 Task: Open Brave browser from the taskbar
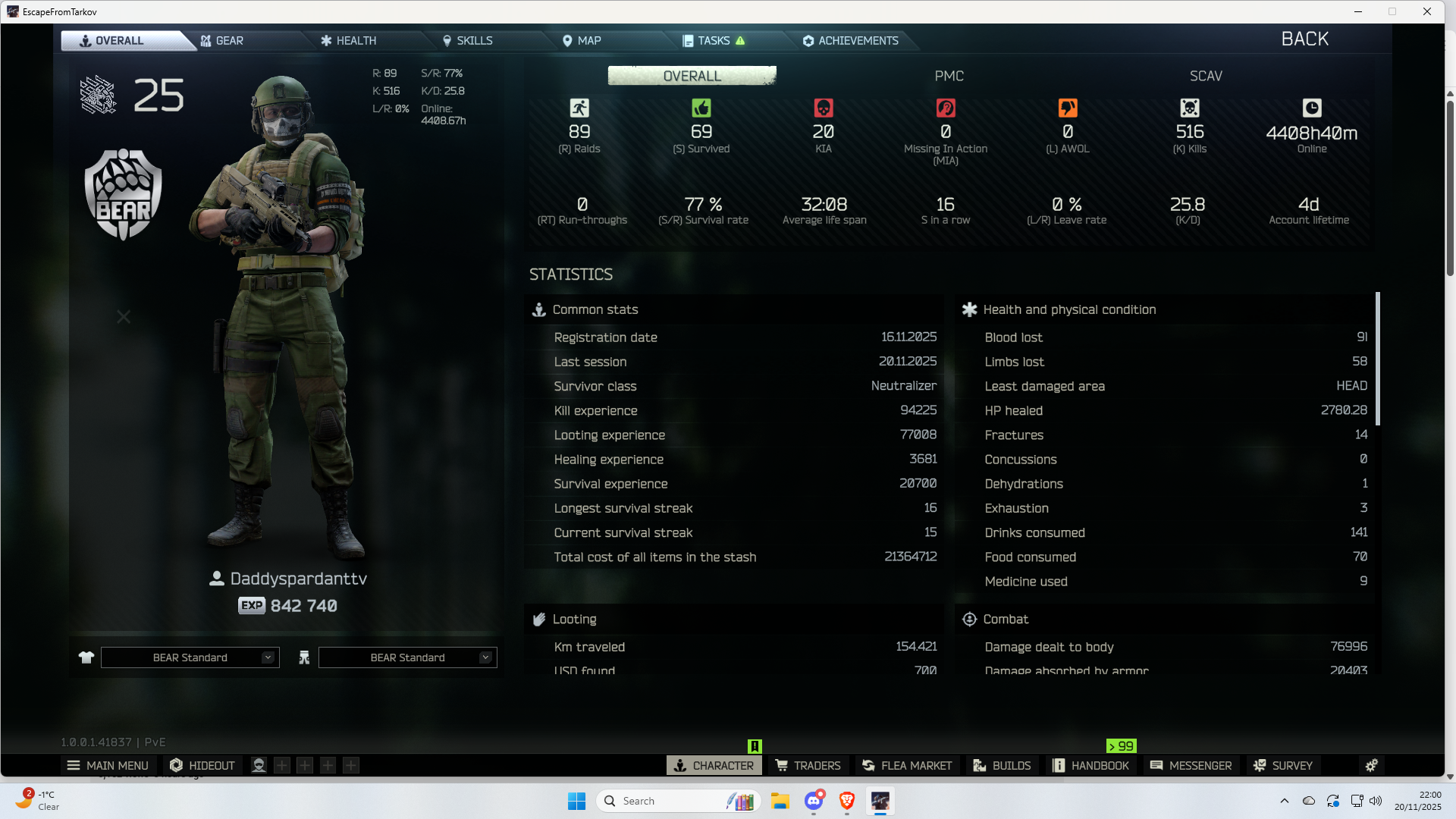[847, 801]
